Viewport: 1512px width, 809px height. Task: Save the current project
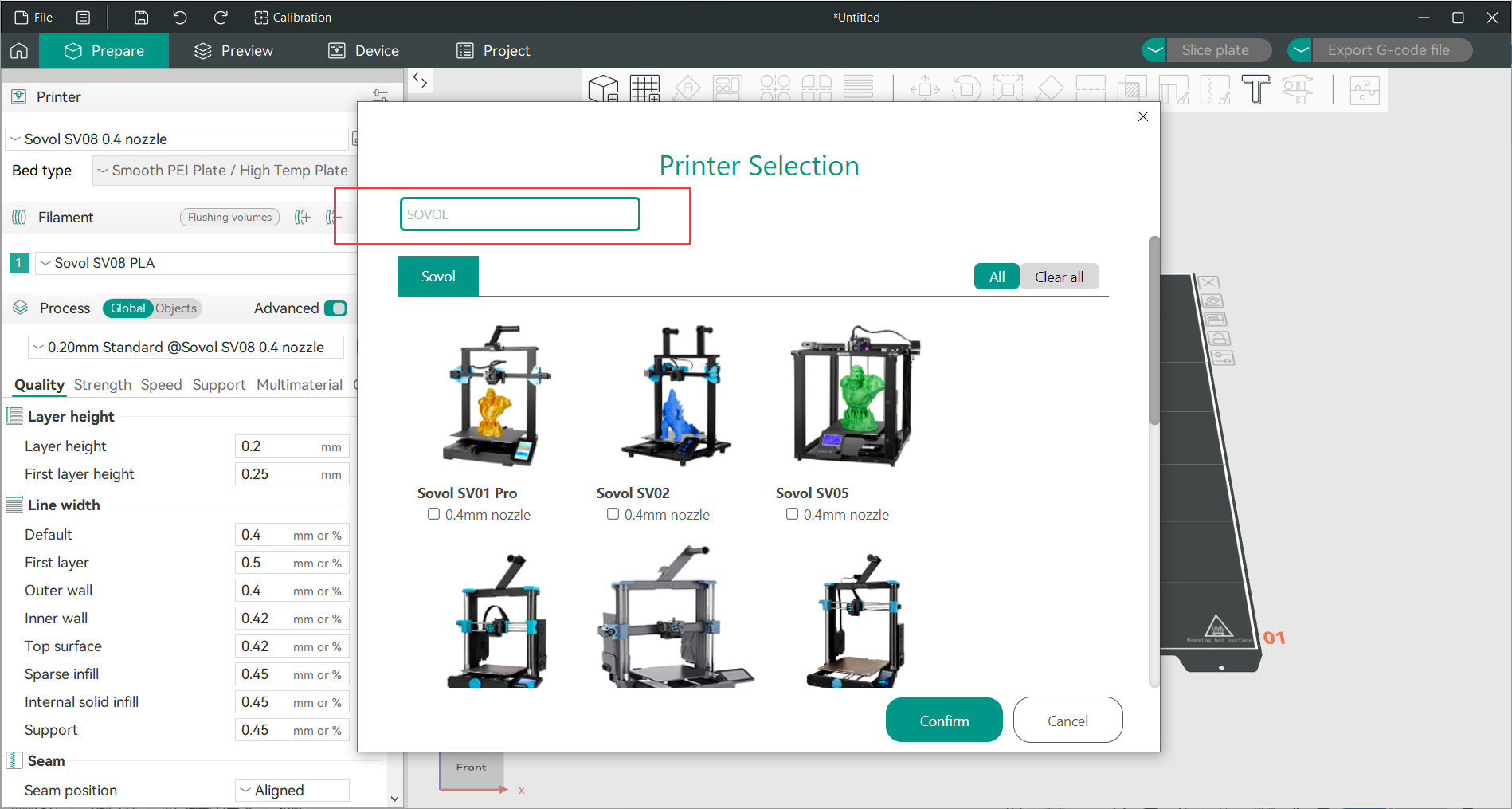click(x=141, y=17)
